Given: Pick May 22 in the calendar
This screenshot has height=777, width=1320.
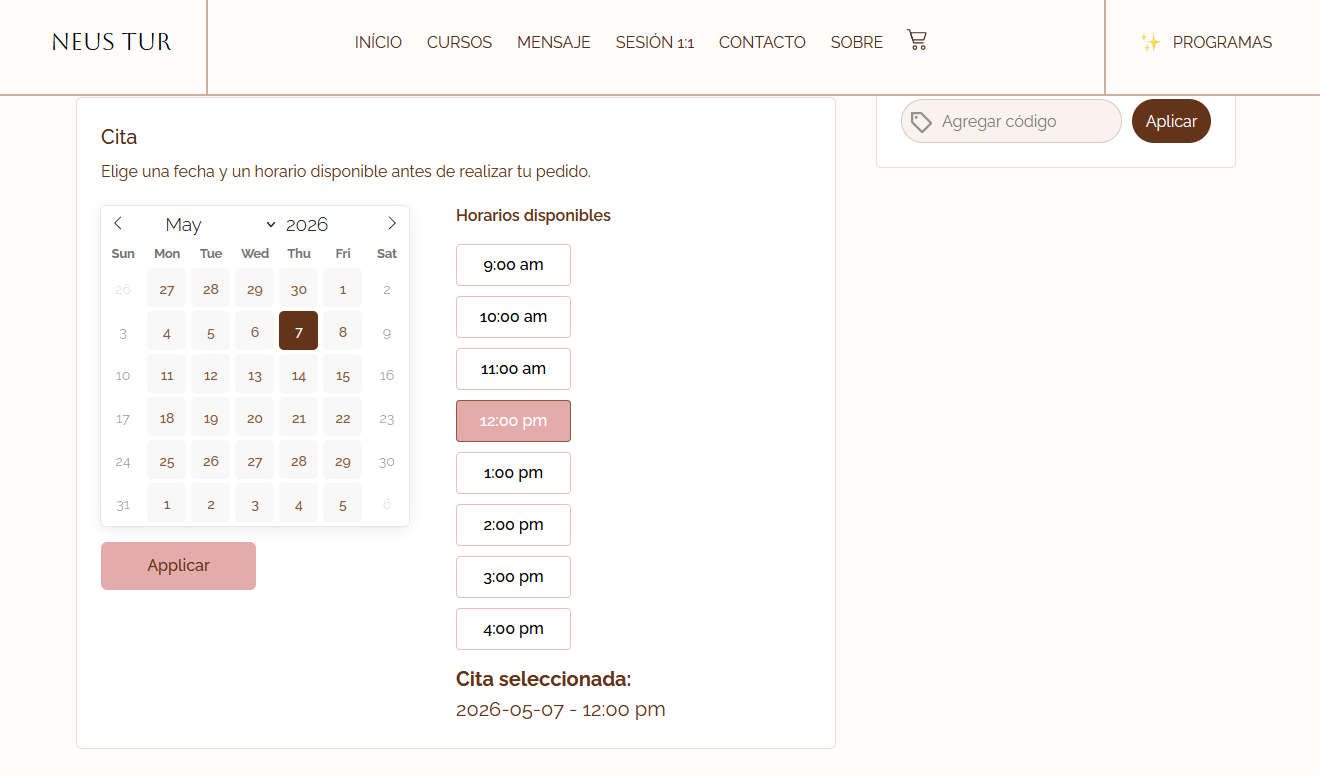Looking at the screenshot, I should 343,419.
